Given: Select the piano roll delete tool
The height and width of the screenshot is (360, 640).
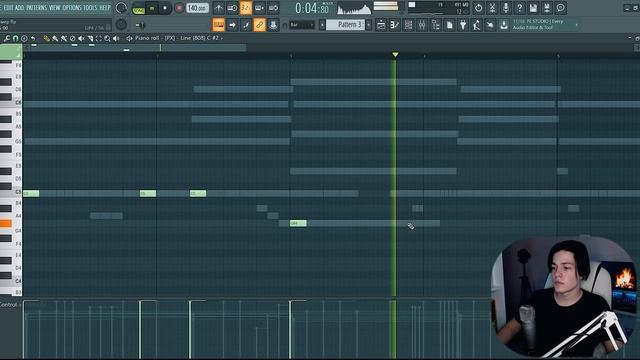Looking at the screenshot, I should [x=64, y=38].
